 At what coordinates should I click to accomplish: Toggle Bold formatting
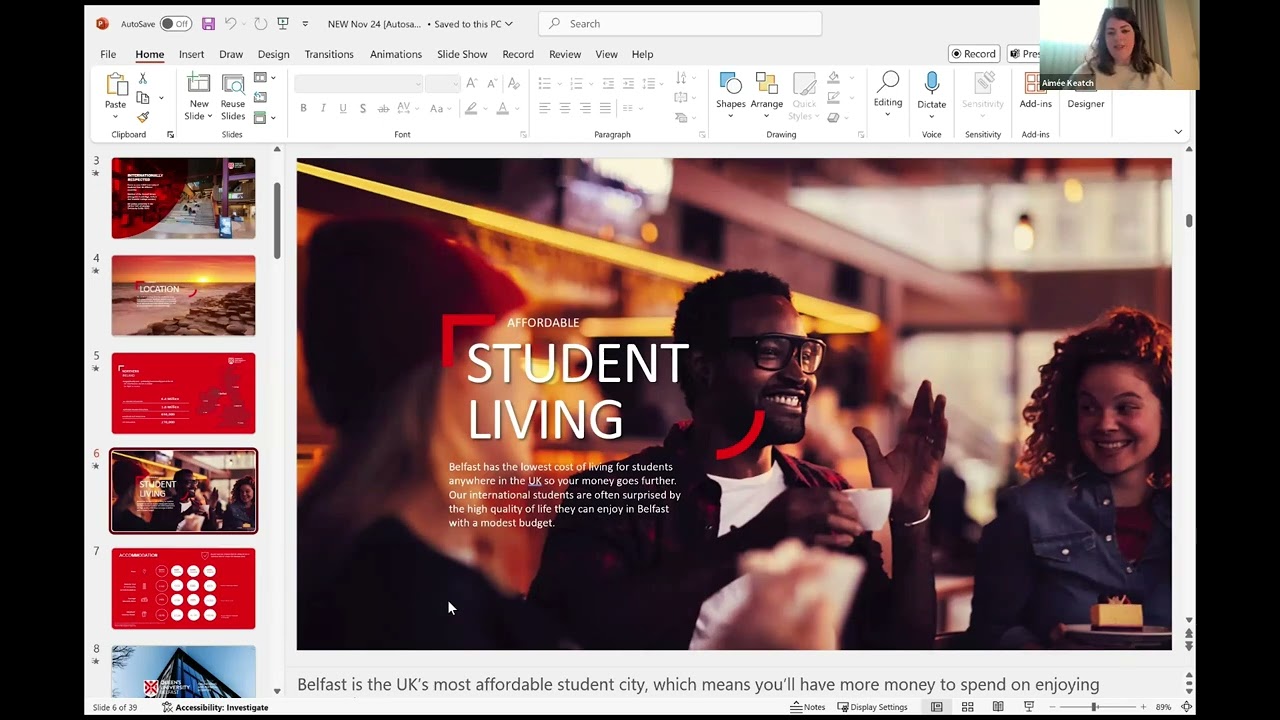coord(303,108)
